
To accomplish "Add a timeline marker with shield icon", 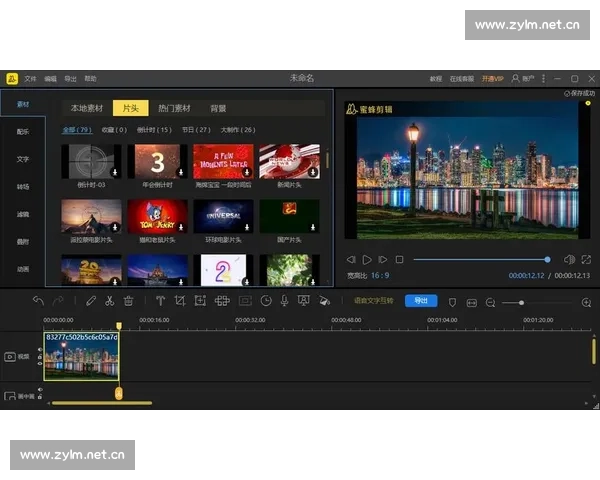I will [x=452, y=303].
